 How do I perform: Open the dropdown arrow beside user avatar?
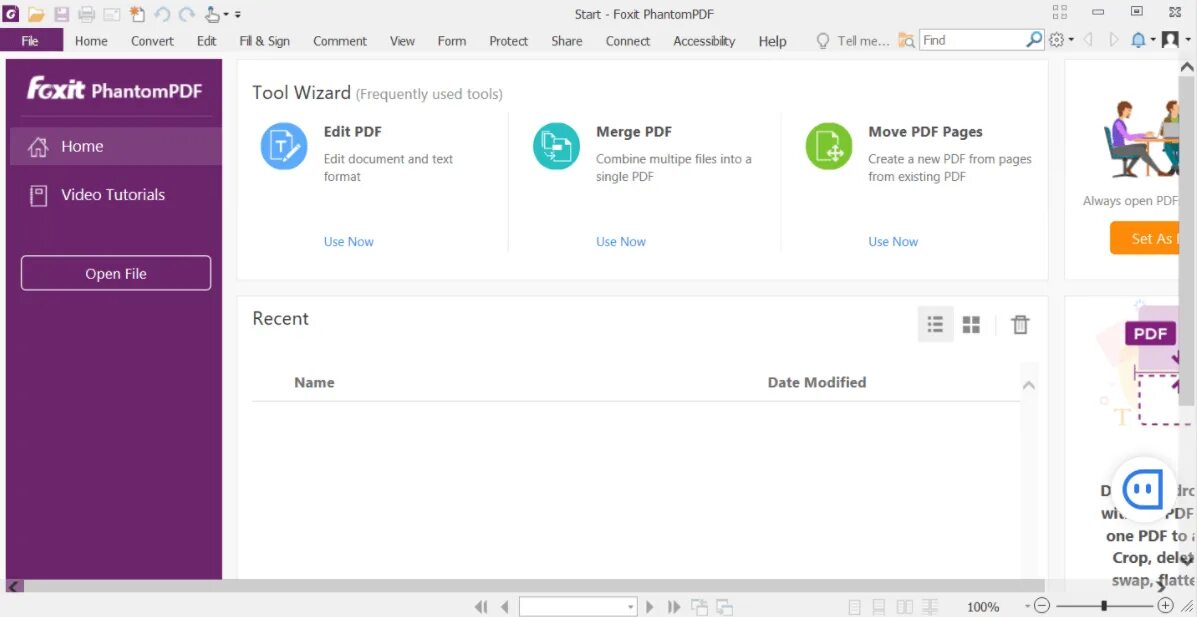pyautogui.click(x=1188, y=40)
